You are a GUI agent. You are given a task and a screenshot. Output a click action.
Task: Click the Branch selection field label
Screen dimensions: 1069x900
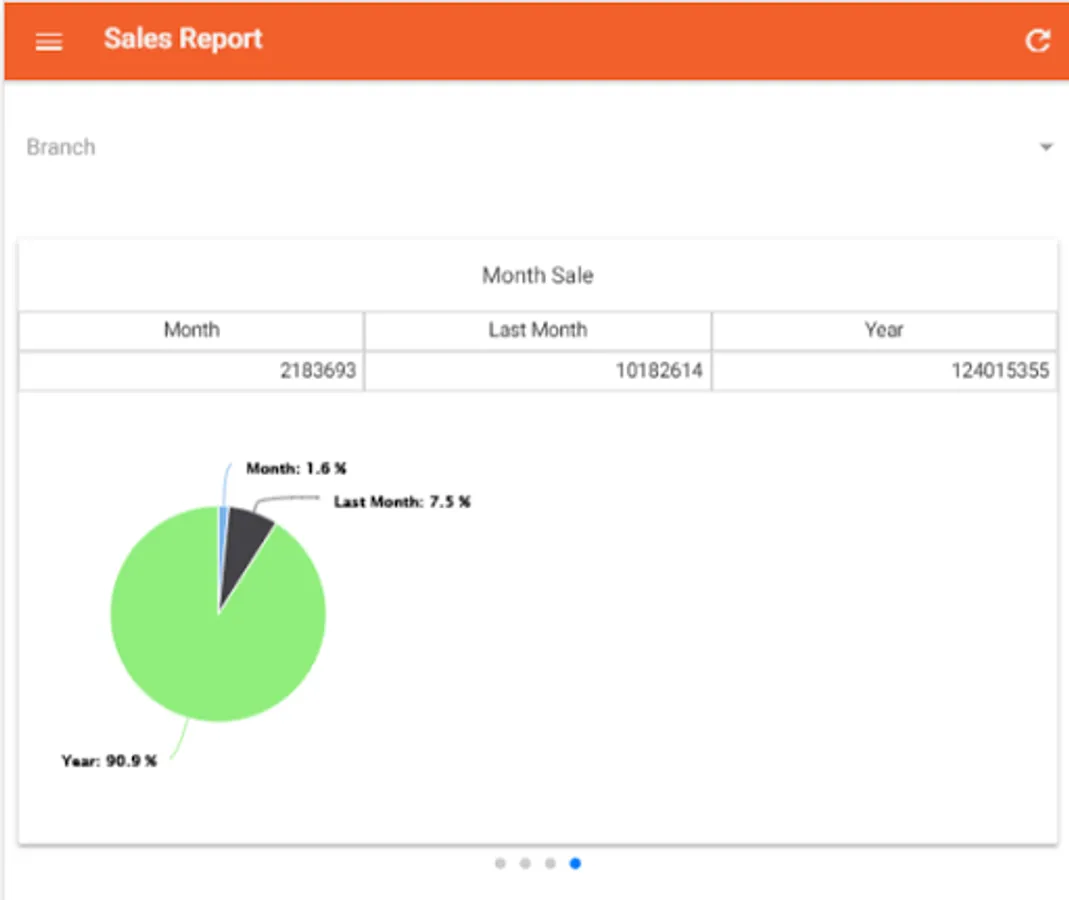tap(61, 147)
